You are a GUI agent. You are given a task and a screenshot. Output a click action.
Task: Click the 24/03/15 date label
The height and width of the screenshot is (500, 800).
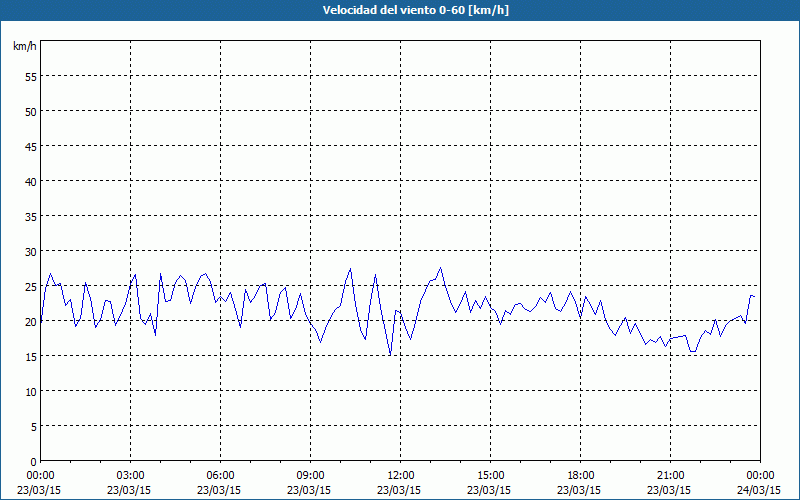[759, 490]
